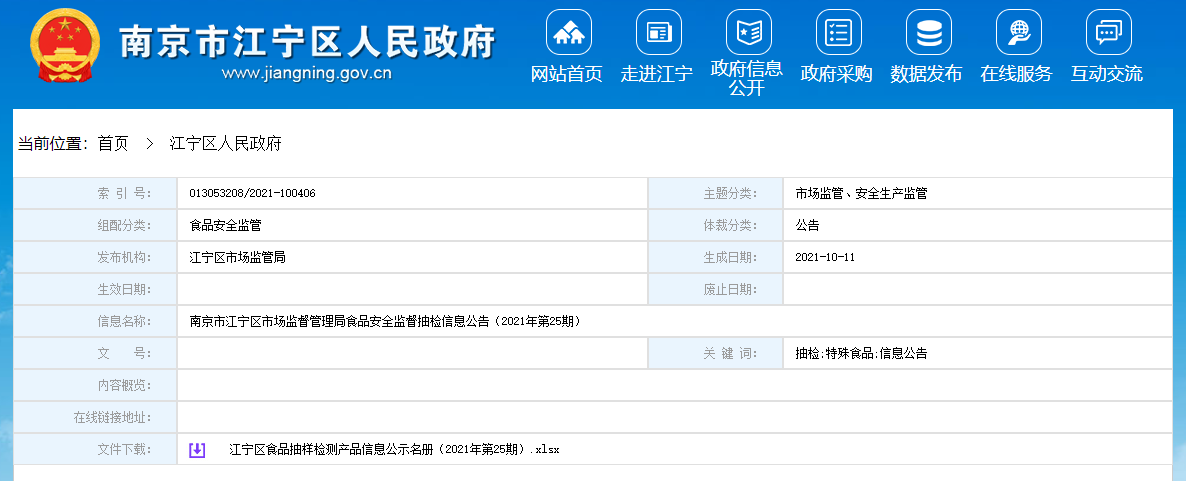Click the 生成日期 field label

coord(730,257)
